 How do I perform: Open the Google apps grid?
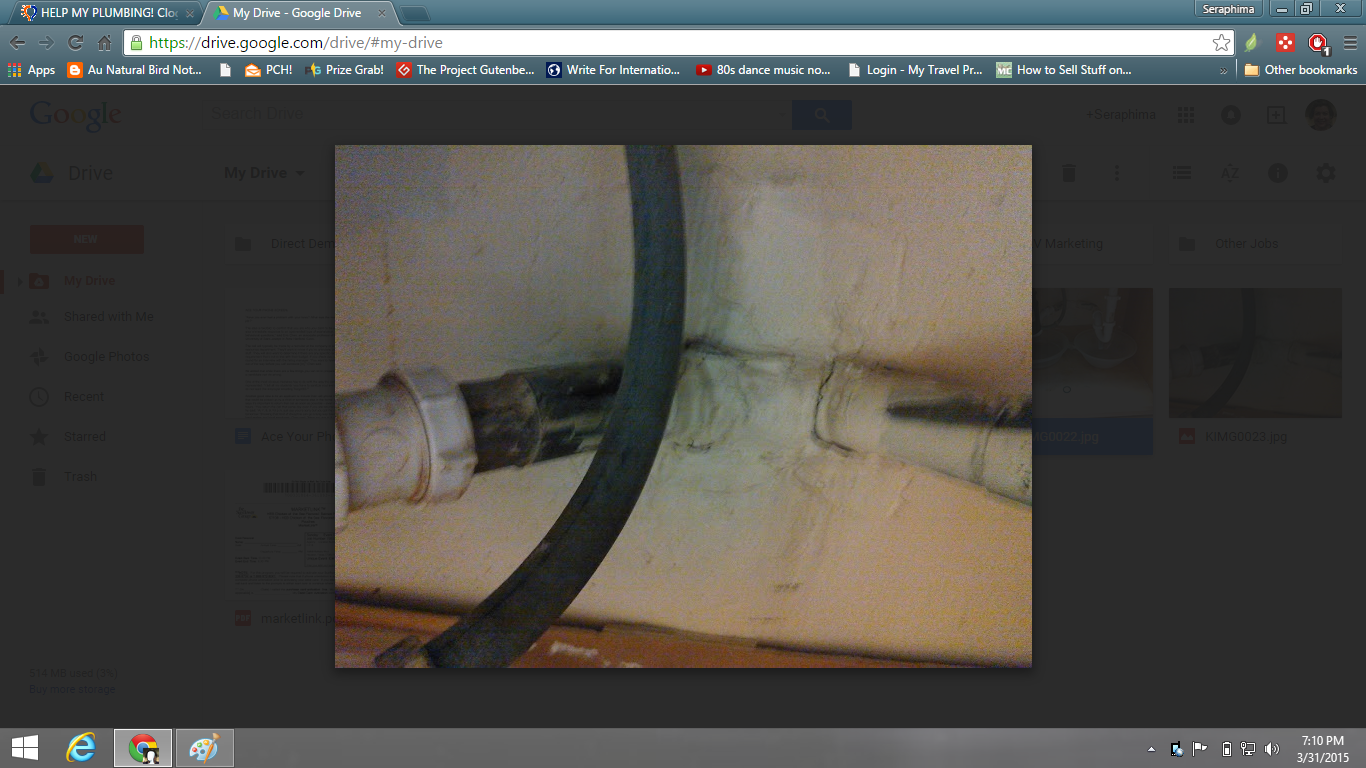[1185, 115]
